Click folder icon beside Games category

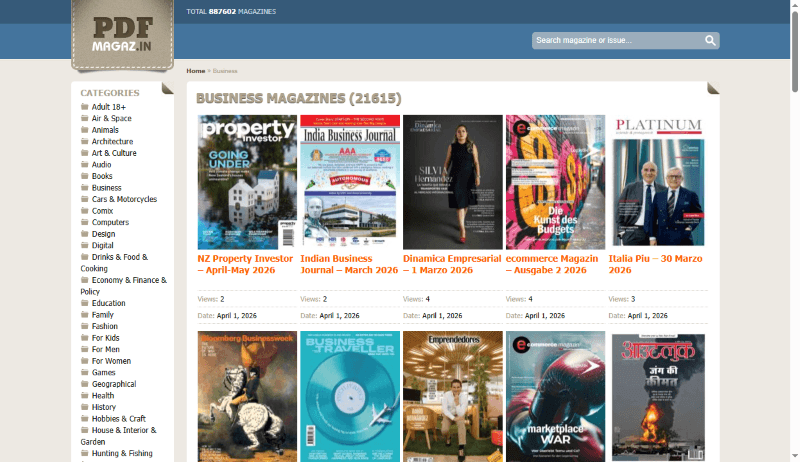coord(85,372)
